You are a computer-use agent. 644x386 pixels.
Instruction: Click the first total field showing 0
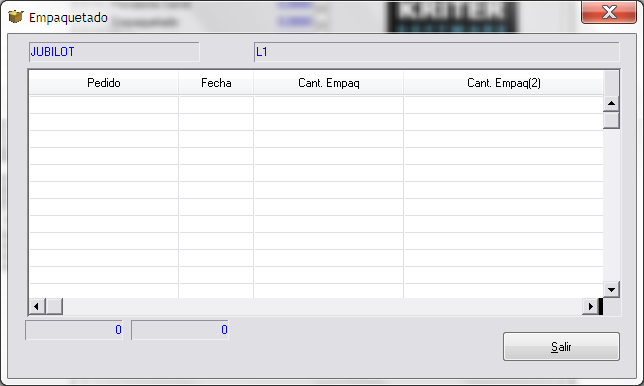tap(74, 330)
